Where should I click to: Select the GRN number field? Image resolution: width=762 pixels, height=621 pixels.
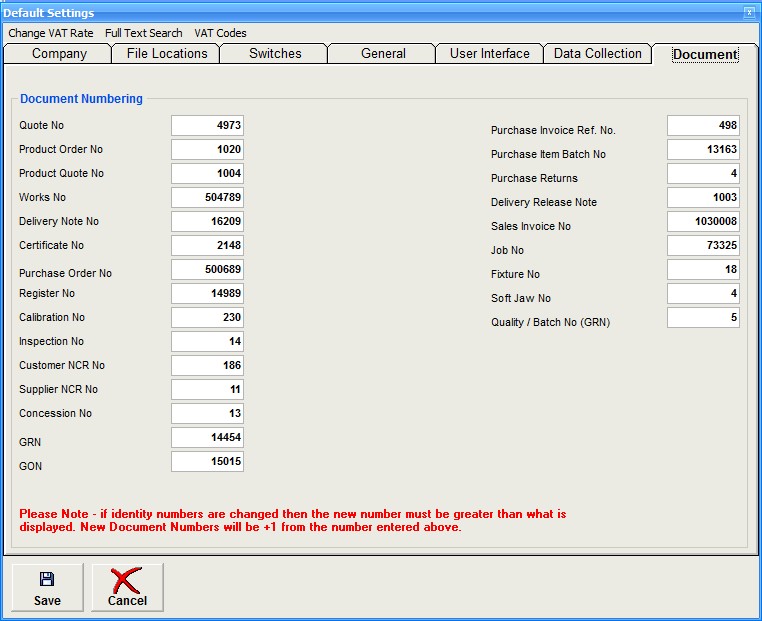point(207,438)
